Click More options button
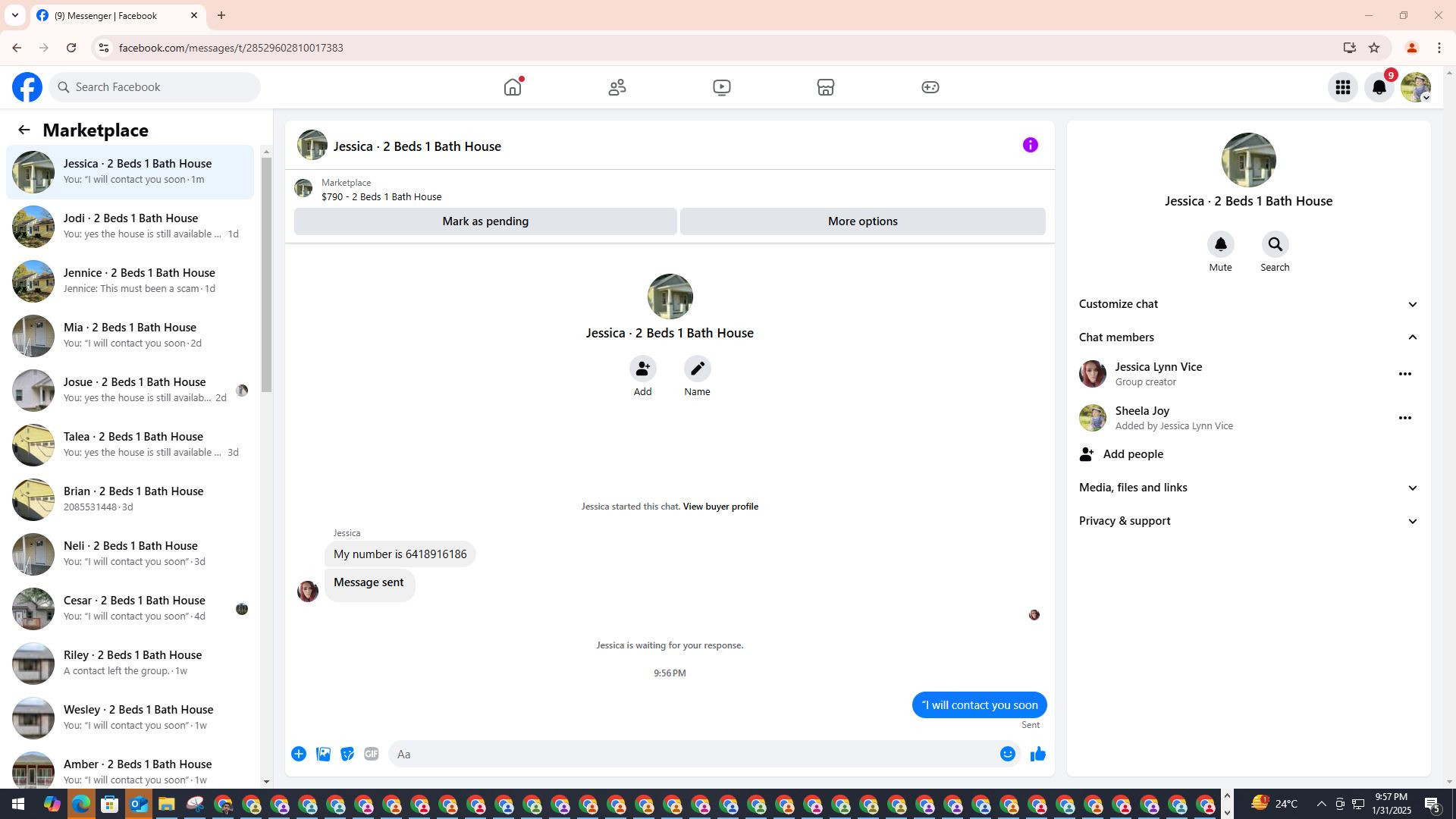Screen dimensions: 1456x819 tap(862, 221)
